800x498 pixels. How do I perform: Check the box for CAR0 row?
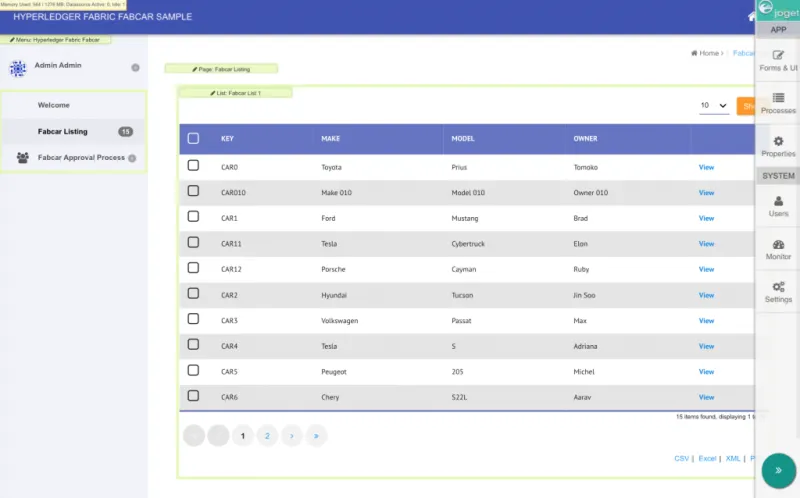[194, 166]
